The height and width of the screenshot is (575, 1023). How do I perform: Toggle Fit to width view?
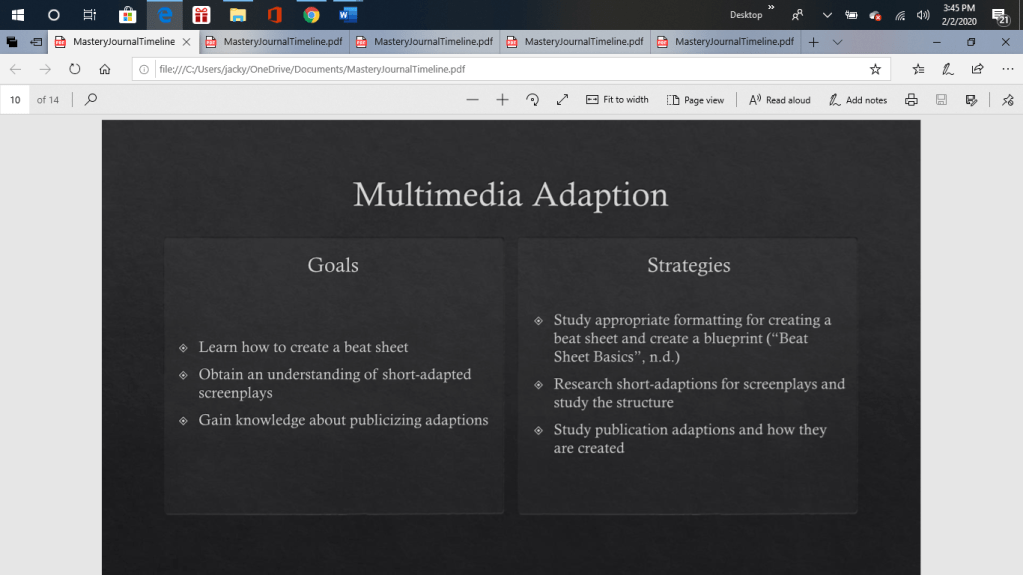pos(617,100)
